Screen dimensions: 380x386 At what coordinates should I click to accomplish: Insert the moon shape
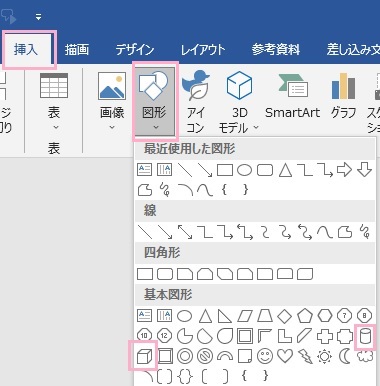[344, 356]
